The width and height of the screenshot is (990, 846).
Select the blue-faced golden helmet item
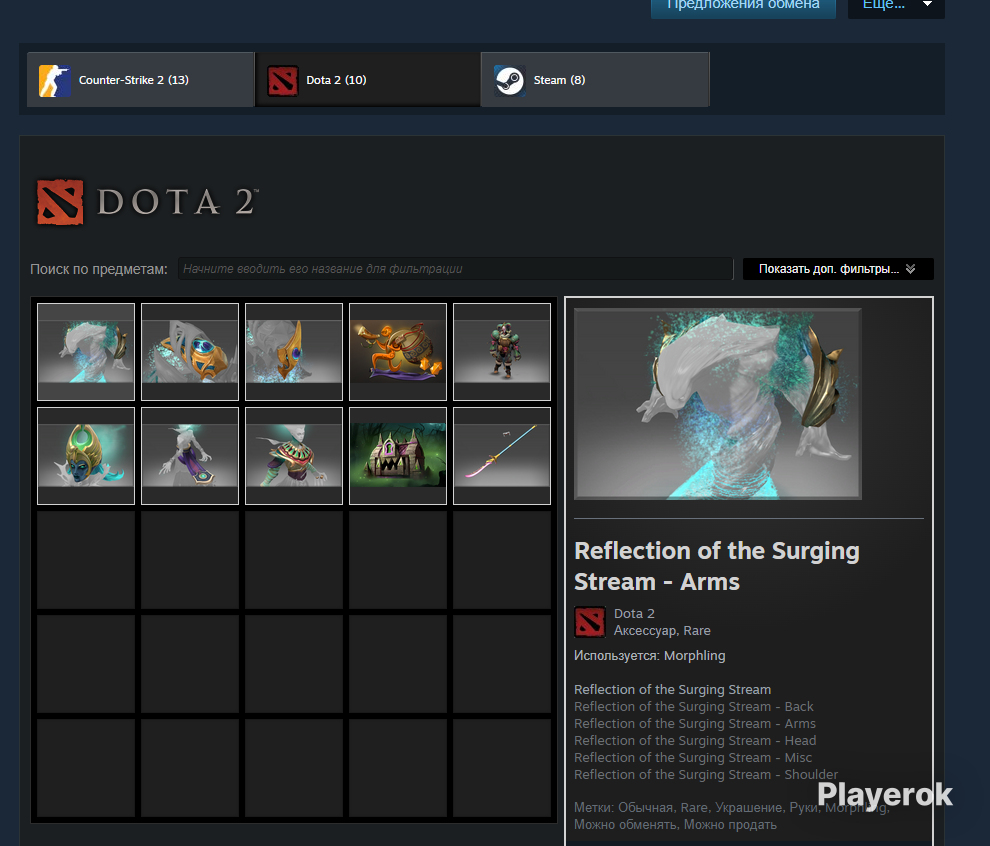[86, 456]
